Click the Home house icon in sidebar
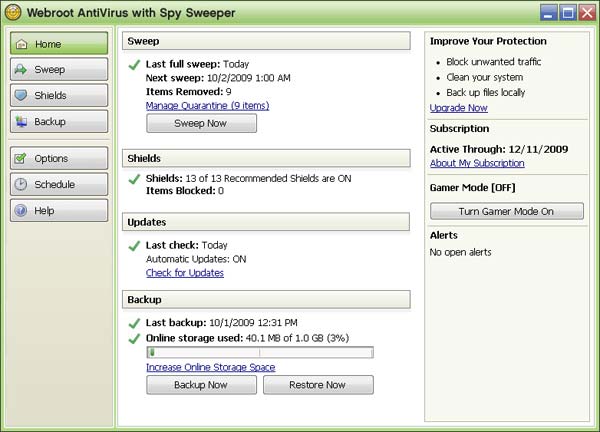 click(x=22, y=44)
